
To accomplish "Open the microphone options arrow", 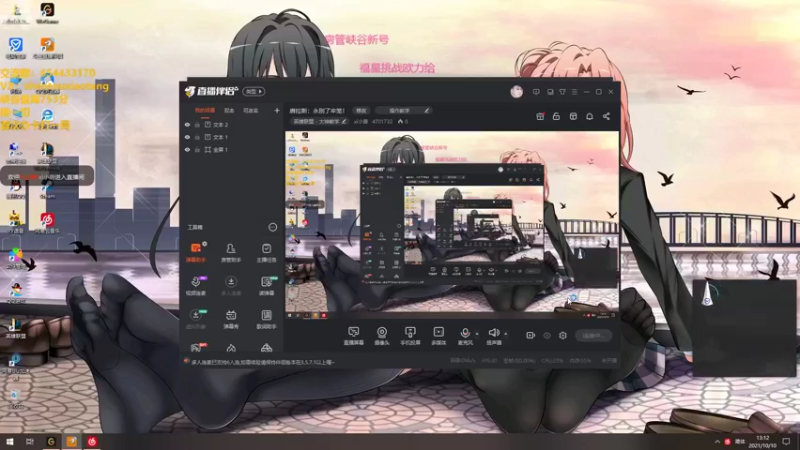I will click(x=477, y=334).
